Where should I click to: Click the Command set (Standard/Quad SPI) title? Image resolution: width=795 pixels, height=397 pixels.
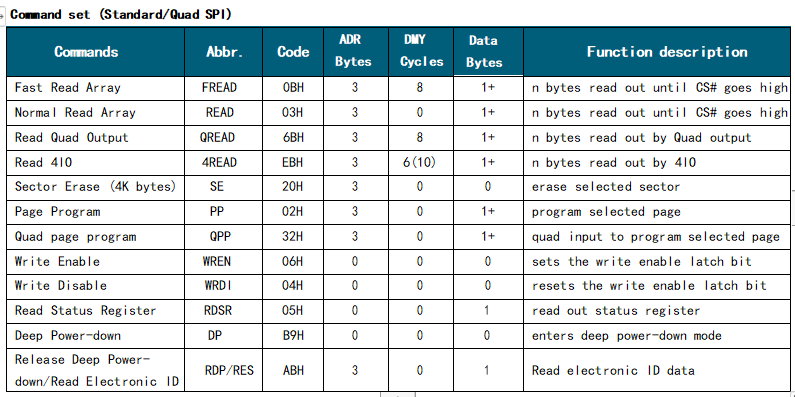pos(121,14)
